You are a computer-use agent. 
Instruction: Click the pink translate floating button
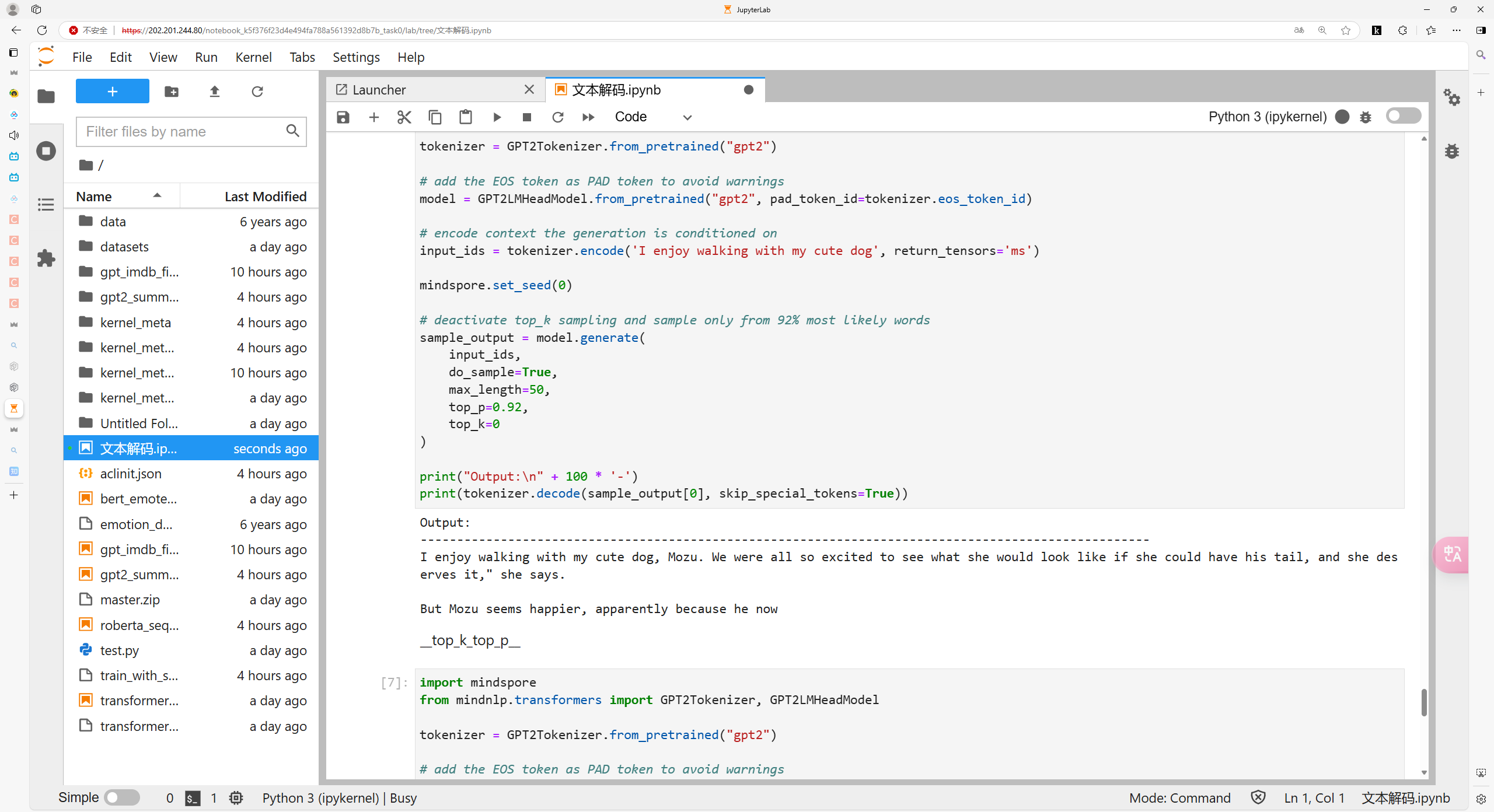pos(1451,554)
